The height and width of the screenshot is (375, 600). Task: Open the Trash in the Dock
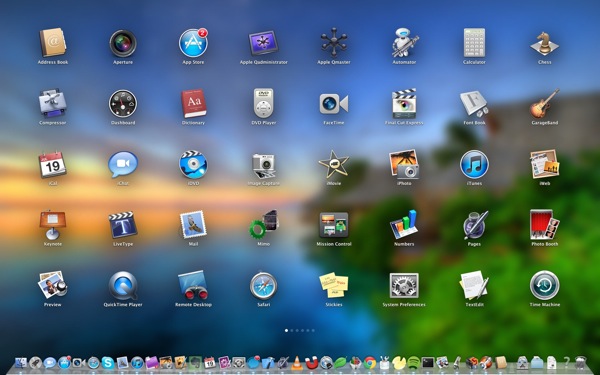[x=580, y=363]
